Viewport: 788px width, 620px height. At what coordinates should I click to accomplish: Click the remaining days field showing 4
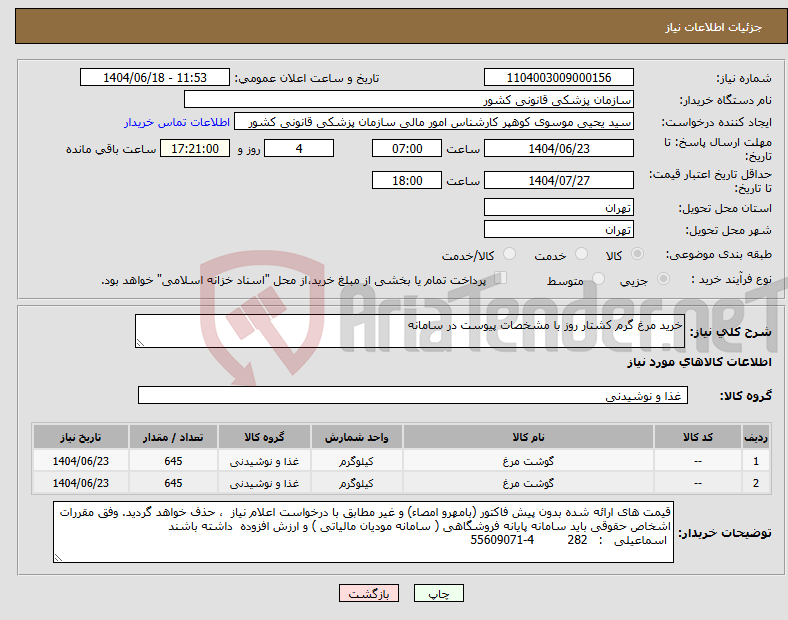pyautogui.click(x=299, y=149)
